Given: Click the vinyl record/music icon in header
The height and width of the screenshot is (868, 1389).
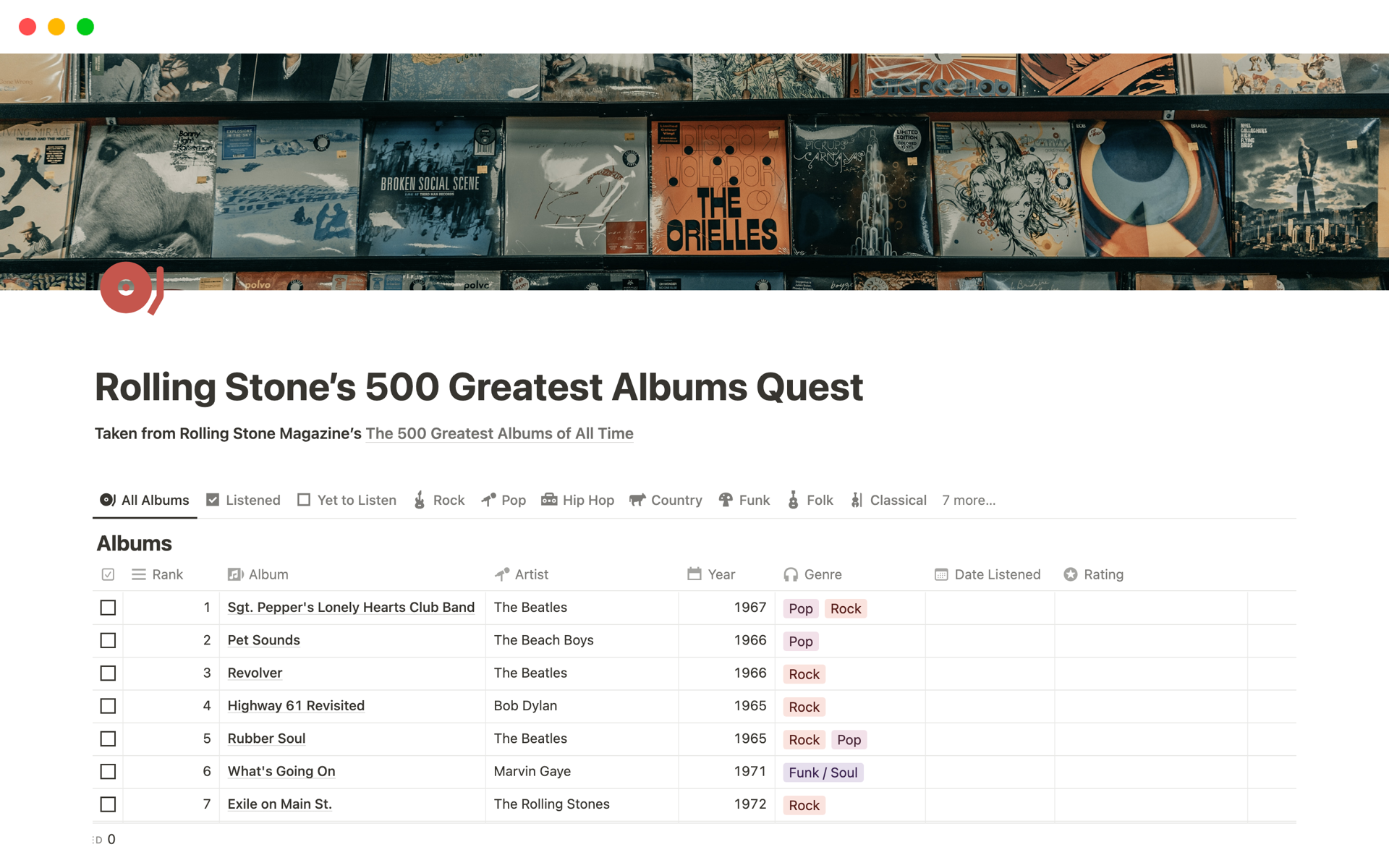Looking at the screenshot, I should 131,291.
